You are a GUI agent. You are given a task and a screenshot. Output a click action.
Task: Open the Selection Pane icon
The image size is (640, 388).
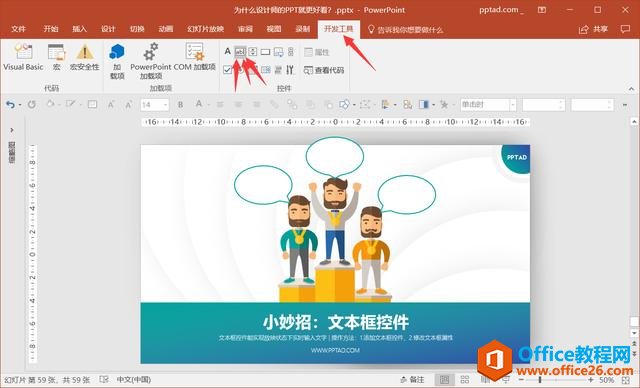click(x=407, y=105)
